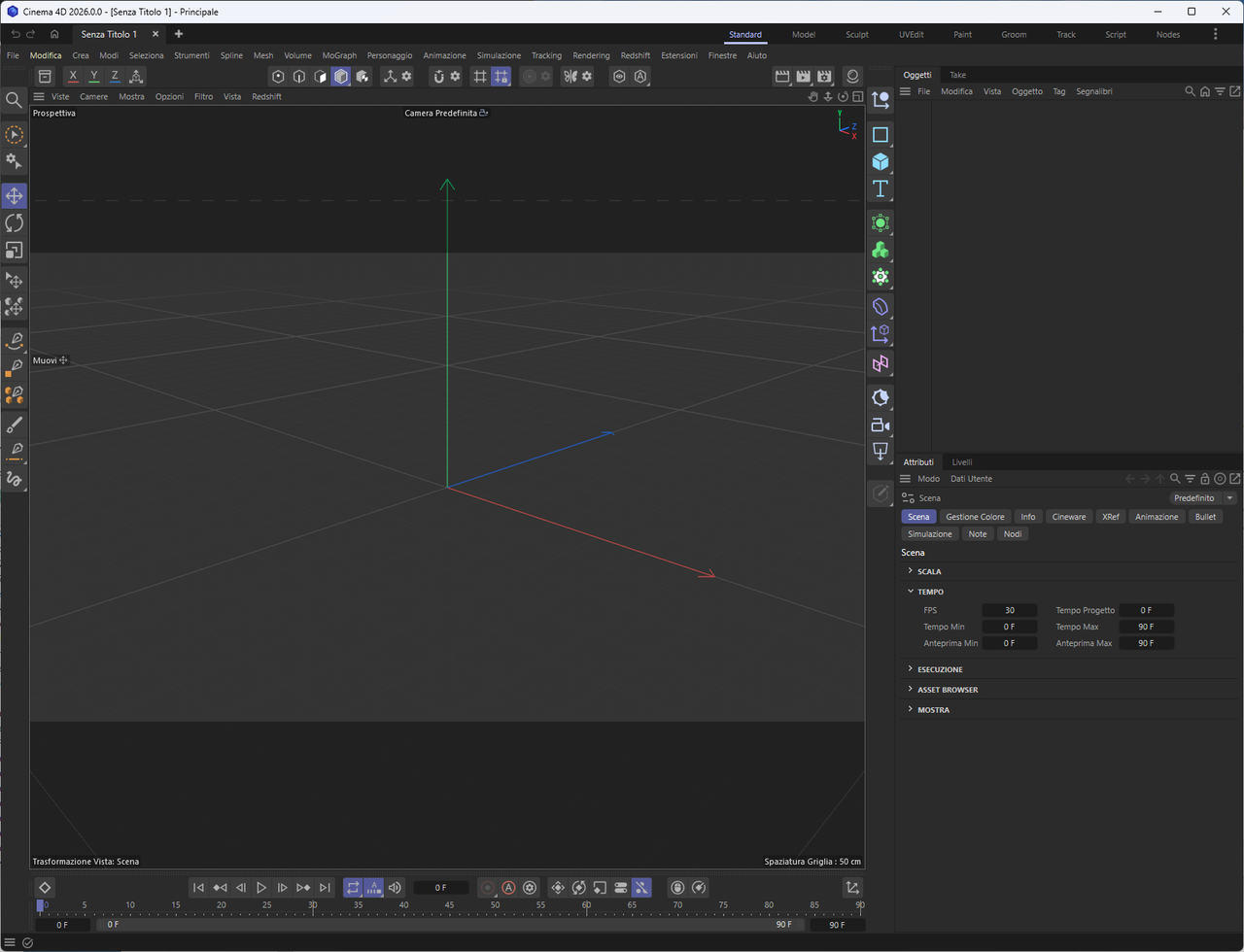The height and width of the screenshot is (952, 1244).
Task: Add a Cube primitive from the object palette
Action: 881,161
